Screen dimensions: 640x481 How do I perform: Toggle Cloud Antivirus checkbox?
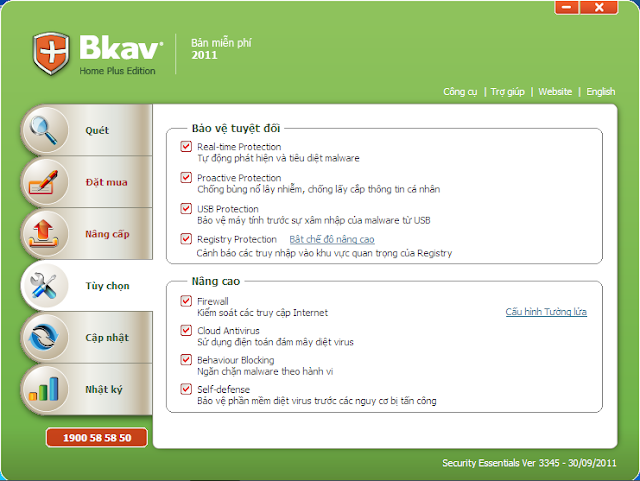(186, 330)
